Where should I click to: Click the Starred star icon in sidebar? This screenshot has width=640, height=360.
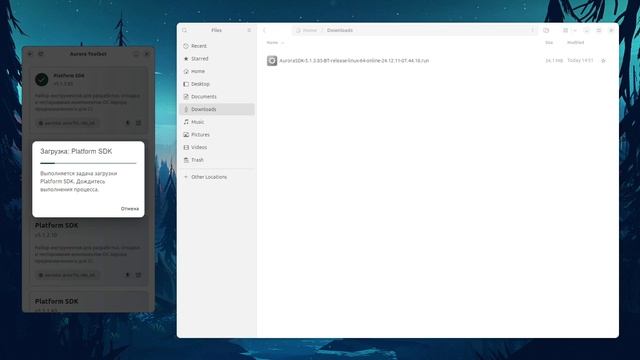click(186, 59)
